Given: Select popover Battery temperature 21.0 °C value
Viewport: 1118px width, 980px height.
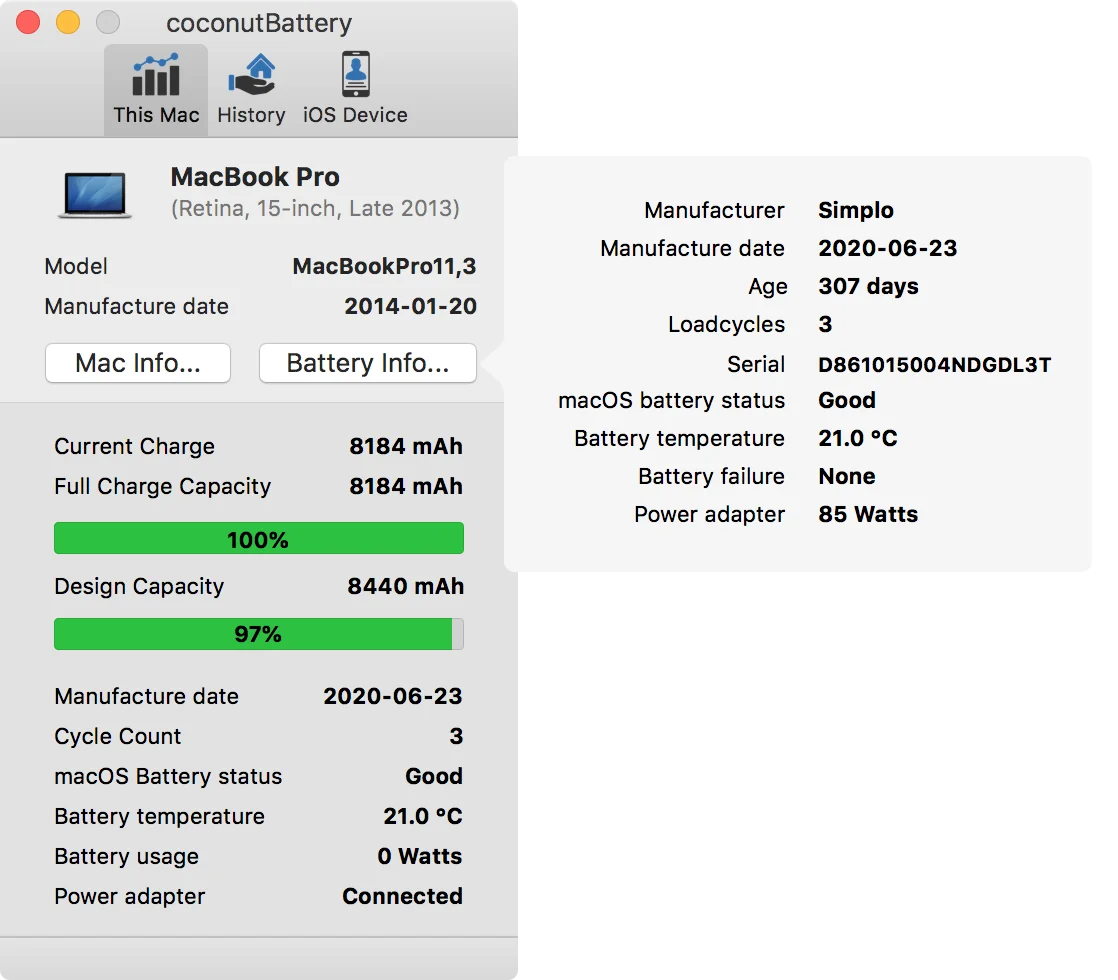Looking at the screenshot, I should [x=858, y=438].
